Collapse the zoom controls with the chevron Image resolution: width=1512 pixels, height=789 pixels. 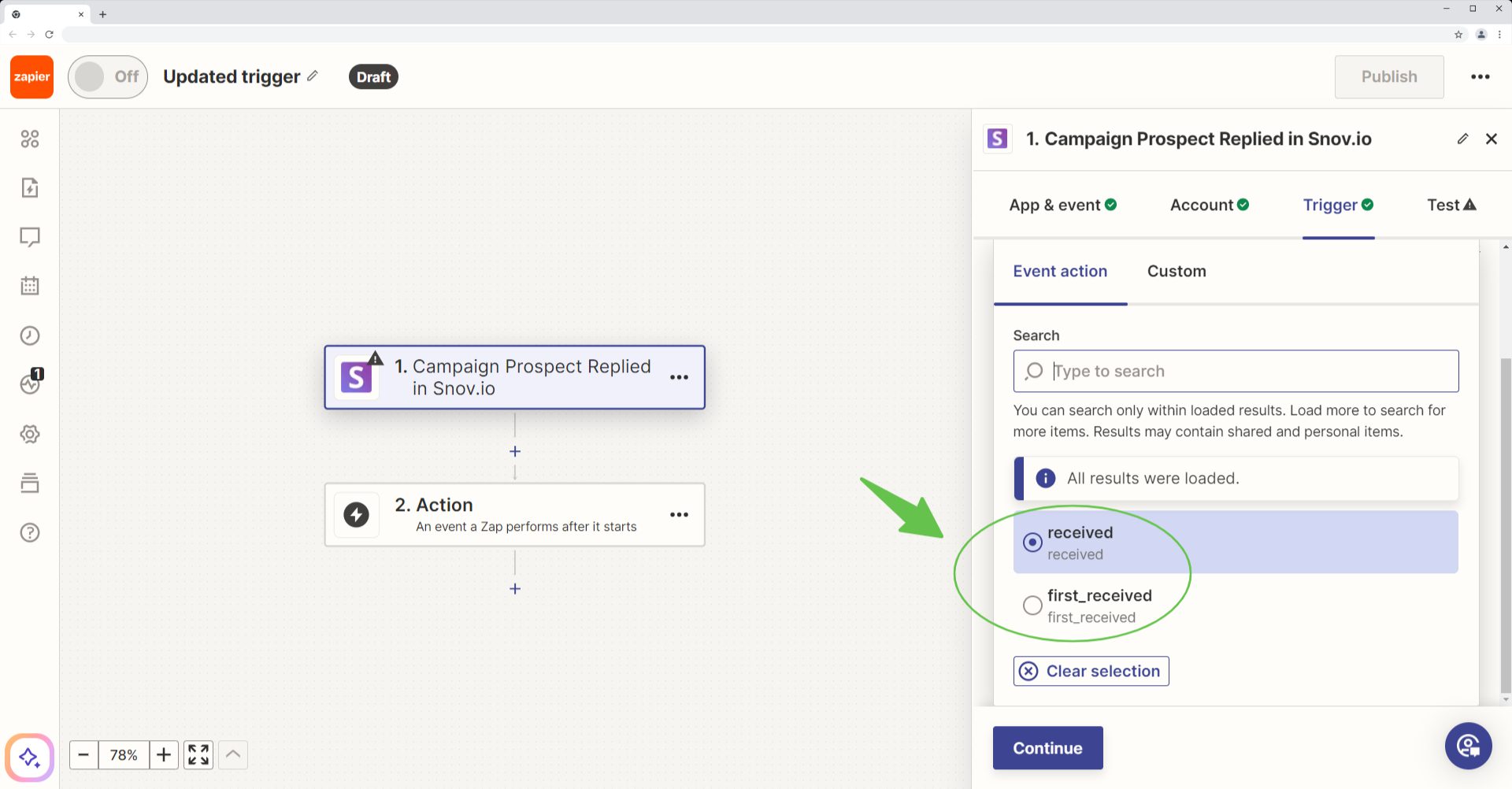(x=232, y=754)
